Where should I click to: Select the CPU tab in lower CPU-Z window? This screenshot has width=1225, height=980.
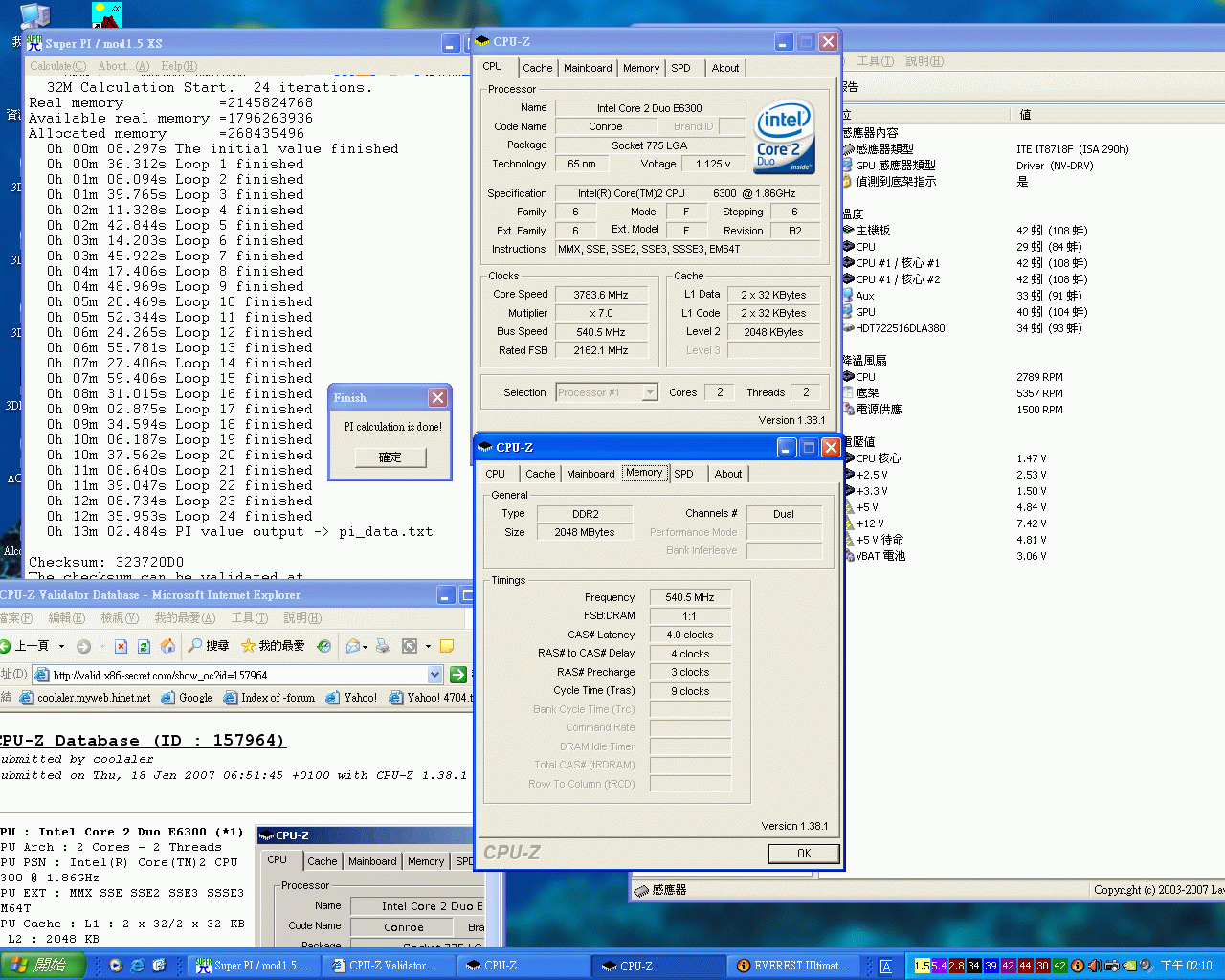496,474
